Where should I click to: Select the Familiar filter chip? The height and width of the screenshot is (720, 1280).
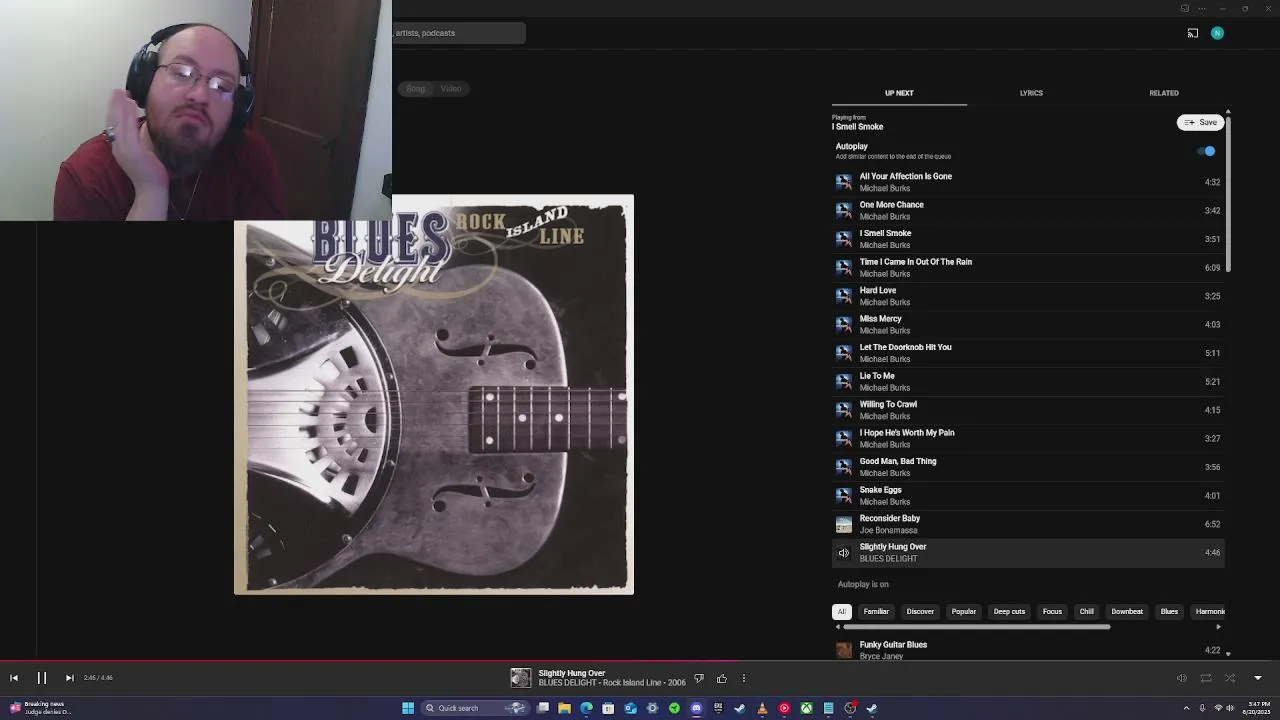click(876, 612)
